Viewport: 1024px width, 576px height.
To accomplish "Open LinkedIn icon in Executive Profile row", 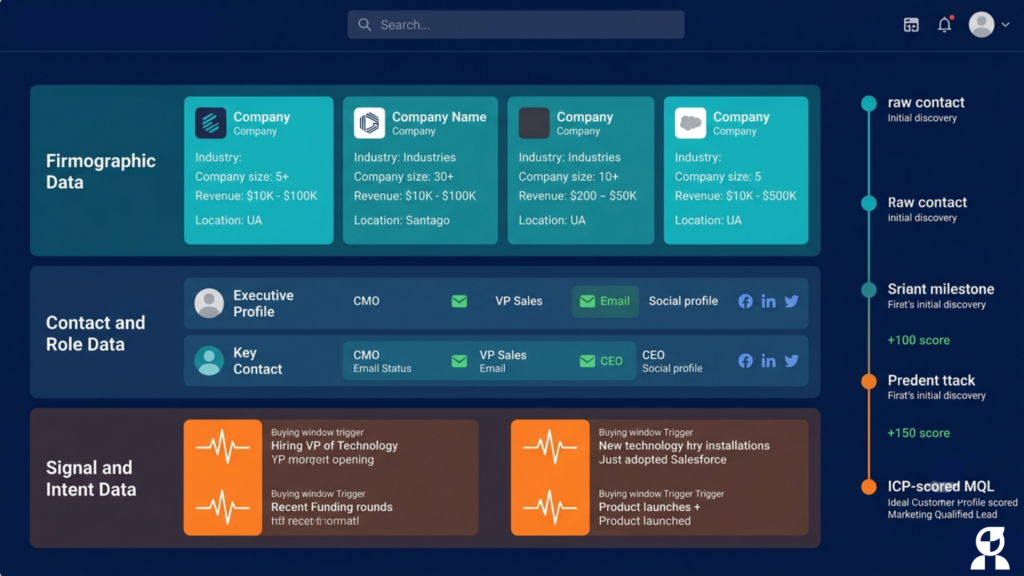I will [x=768, y=301].
